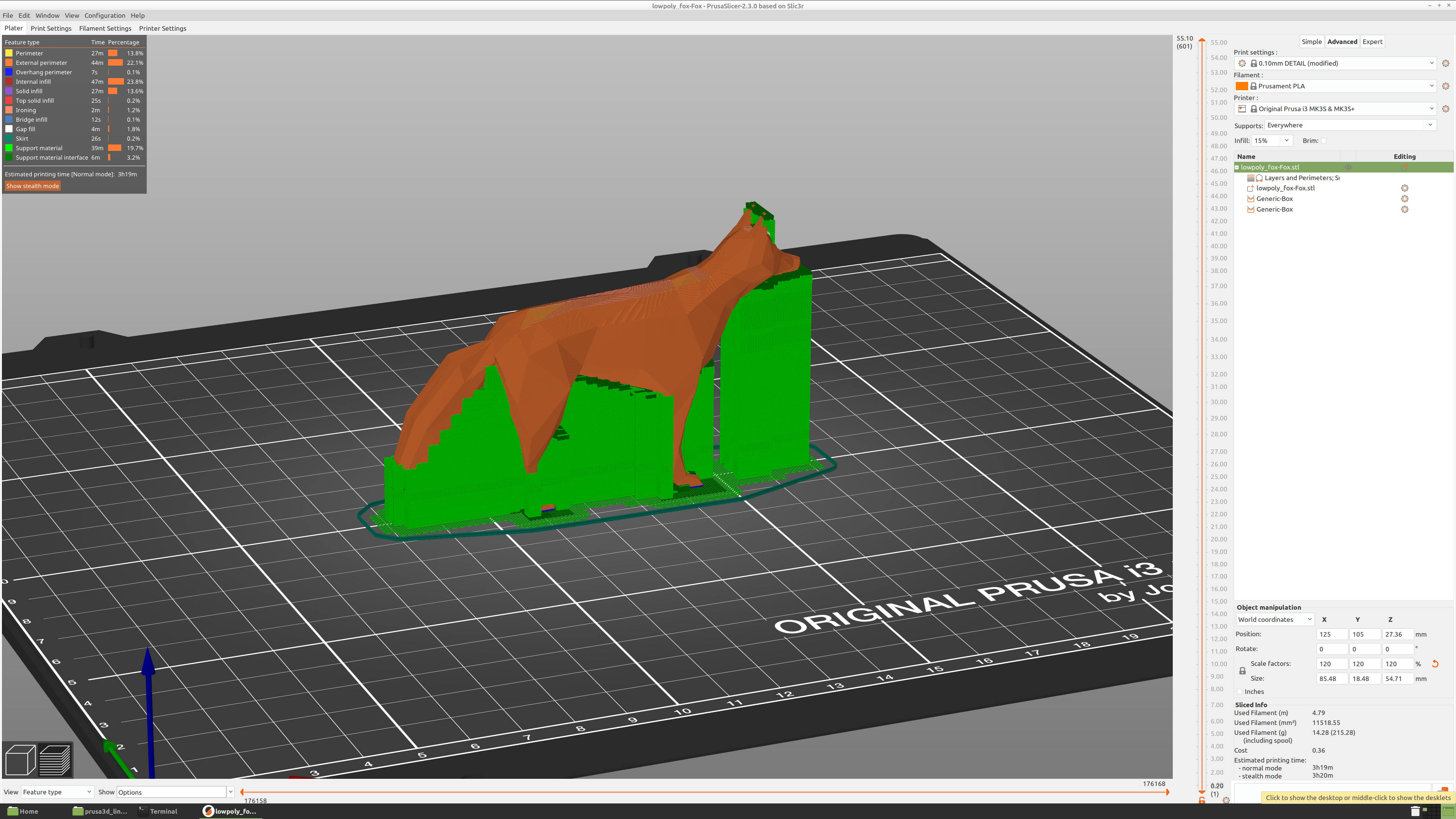Click the Position Z input field
Screen dimensions: 1456x819
1397,634
